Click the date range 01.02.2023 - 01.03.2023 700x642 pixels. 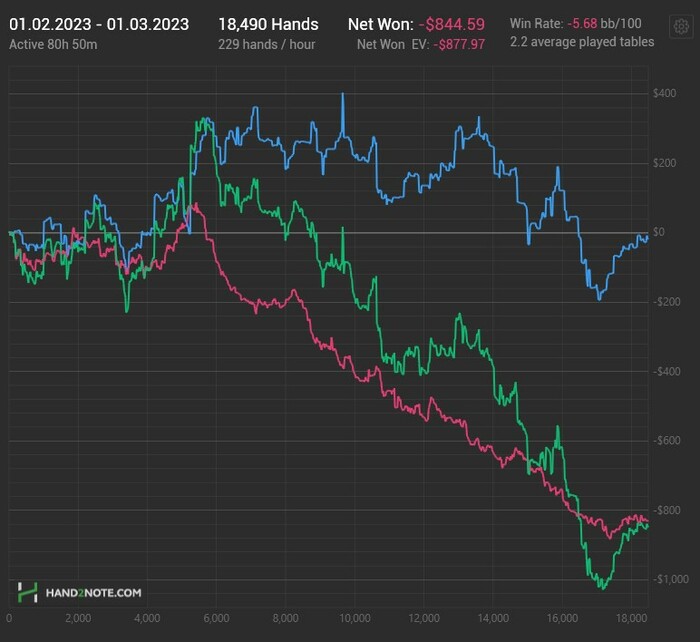(x=98, y=24)
